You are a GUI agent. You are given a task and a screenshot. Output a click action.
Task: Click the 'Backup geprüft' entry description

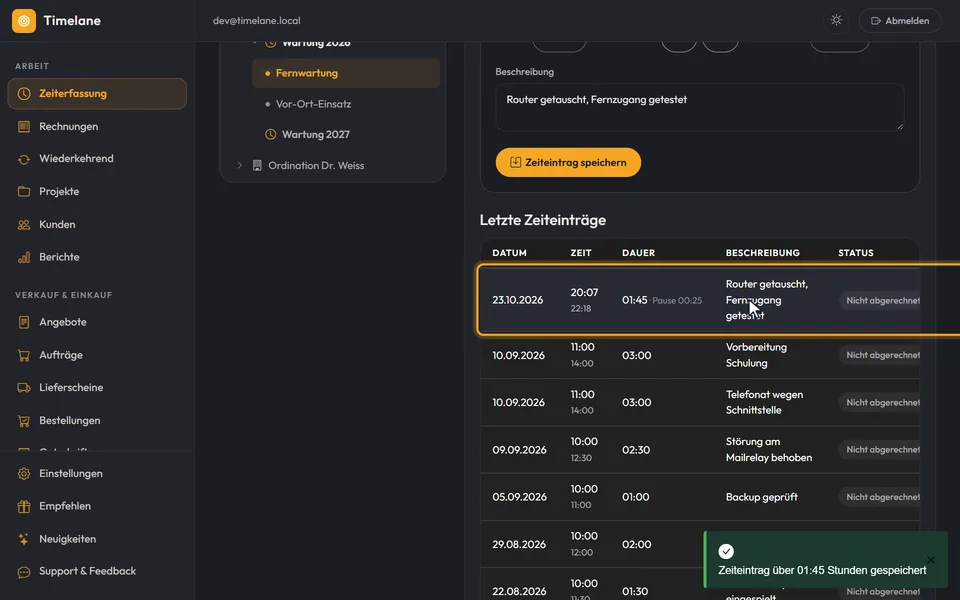[x=762, y=497]
